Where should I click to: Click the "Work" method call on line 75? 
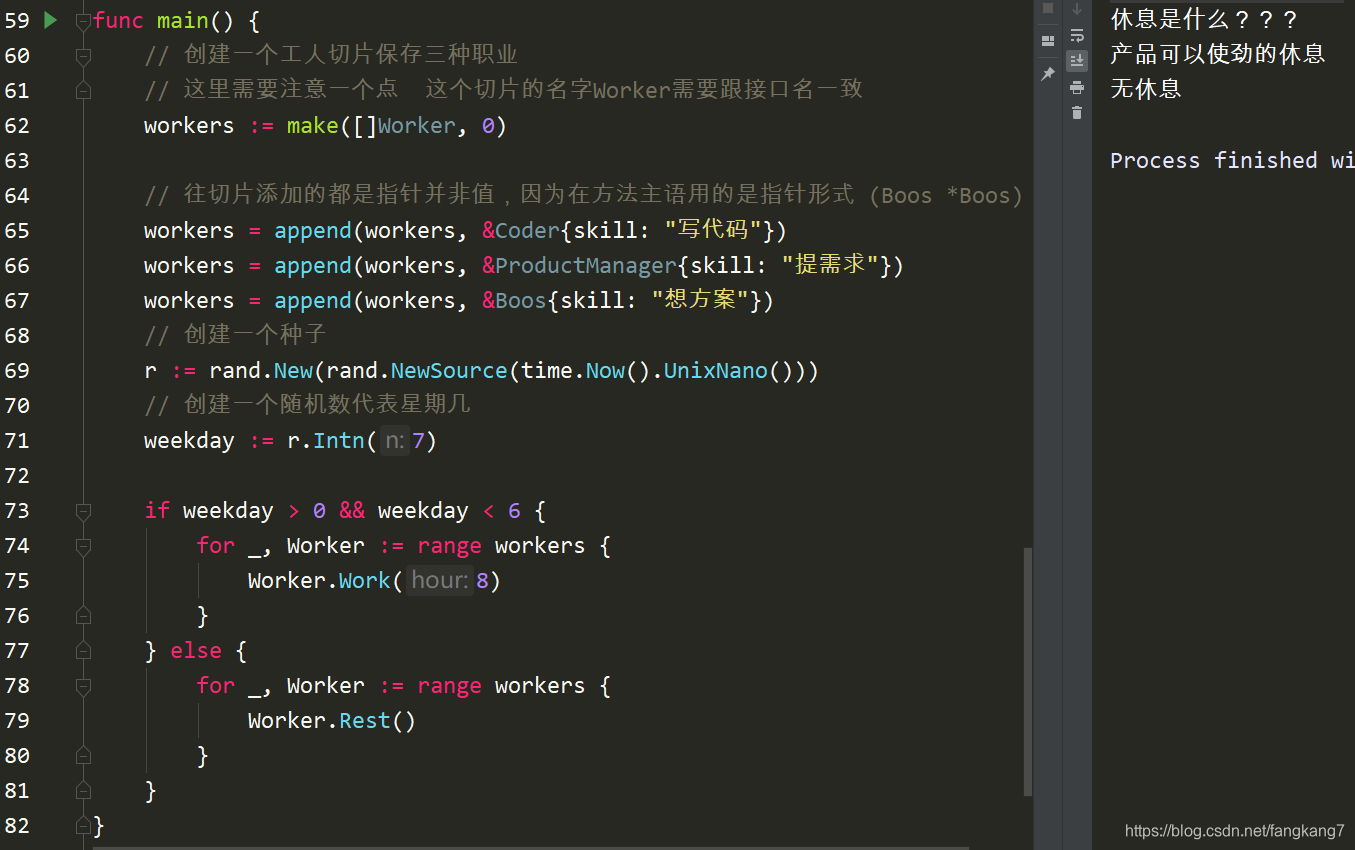[x=365, y=581]
